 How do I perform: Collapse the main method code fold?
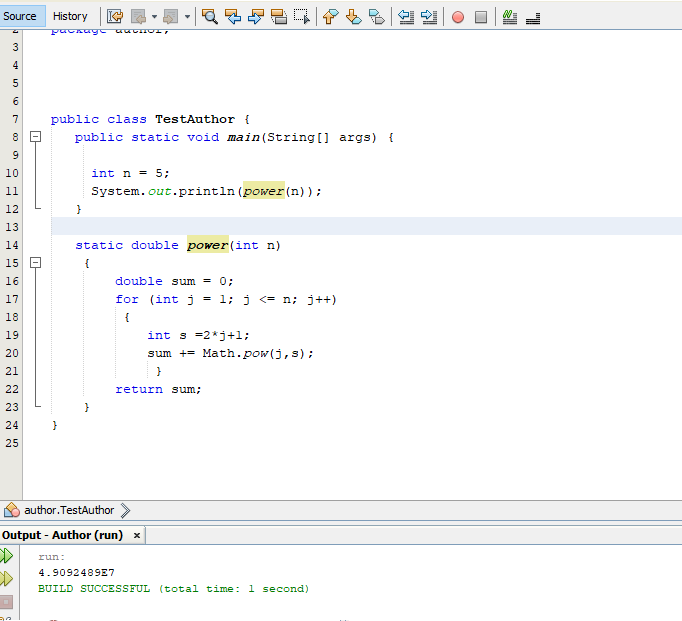click(36, 137)
